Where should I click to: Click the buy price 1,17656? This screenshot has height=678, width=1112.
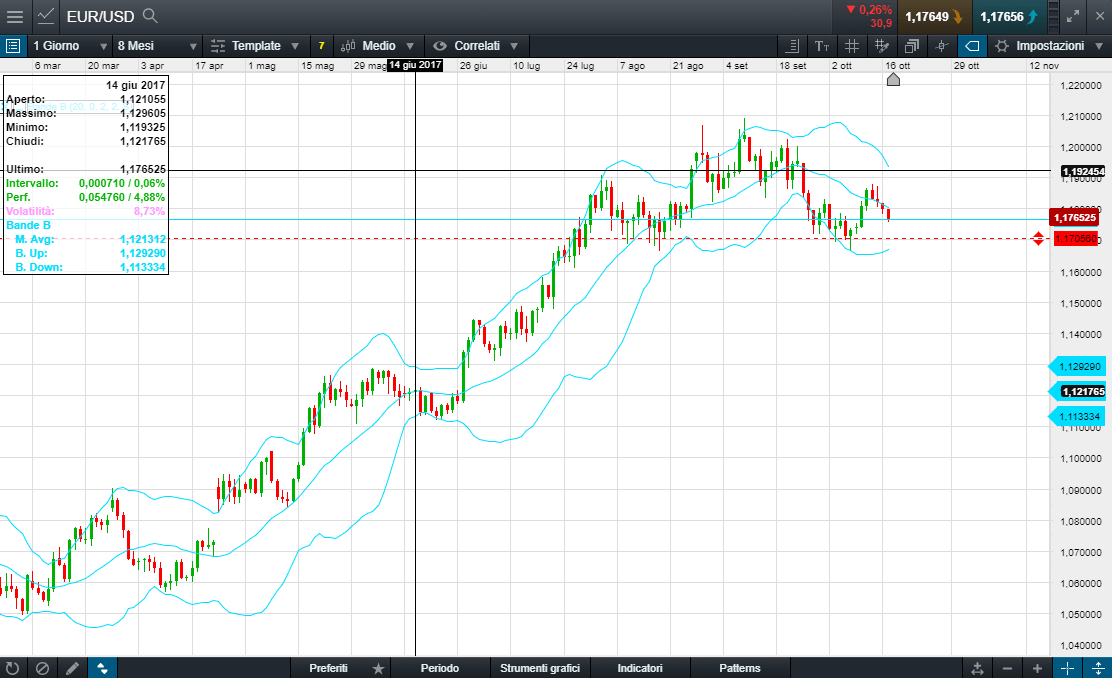click(1008, 16)
